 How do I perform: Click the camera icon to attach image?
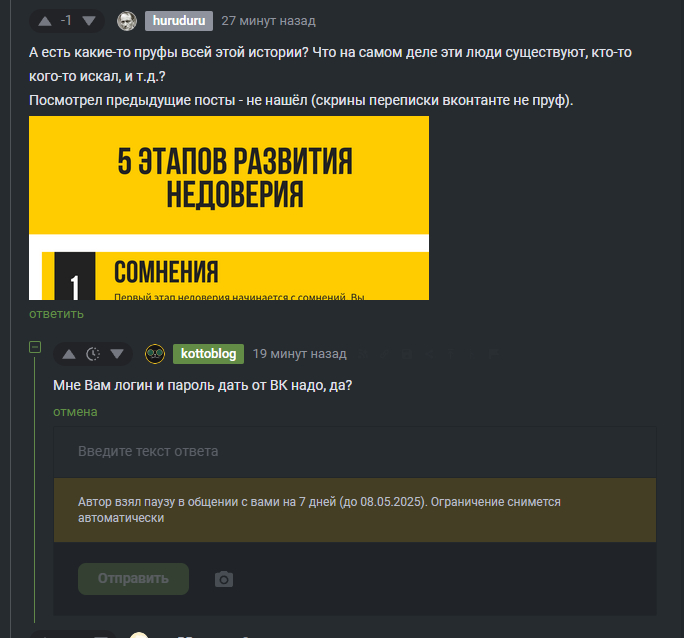(x=224, y=579)
